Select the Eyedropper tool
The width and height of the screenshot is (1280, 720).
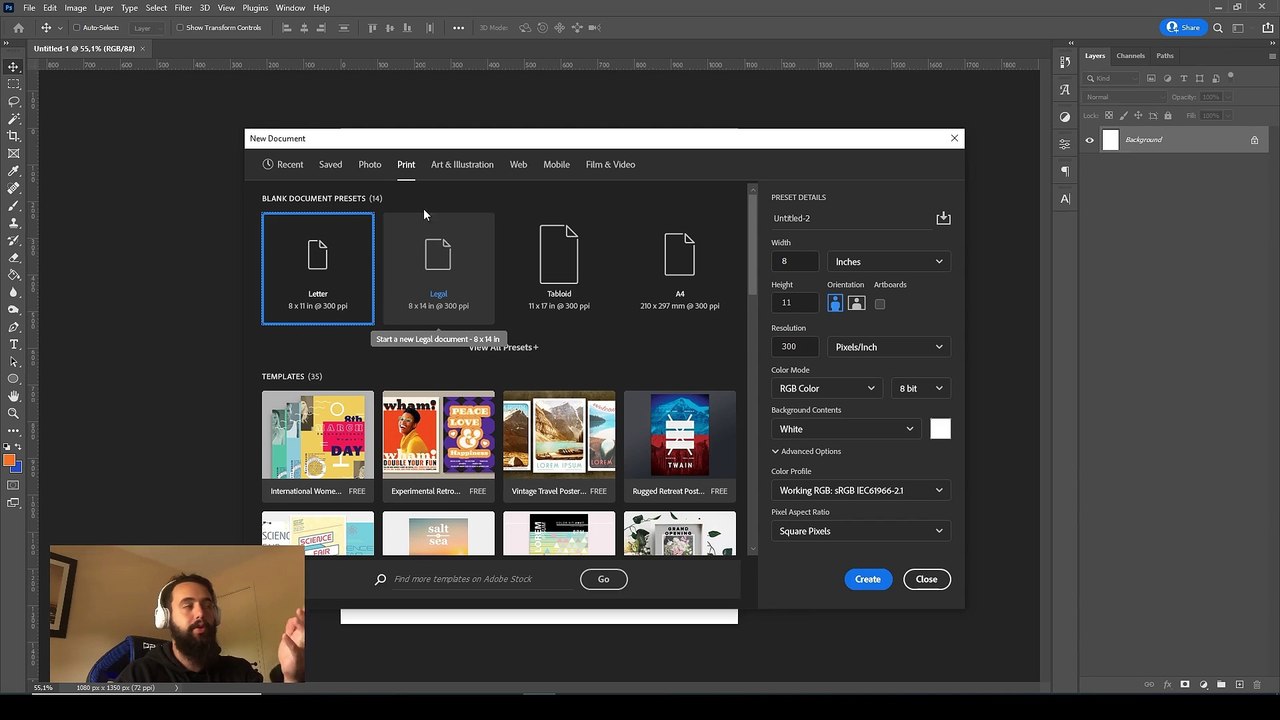click(13, 171)
